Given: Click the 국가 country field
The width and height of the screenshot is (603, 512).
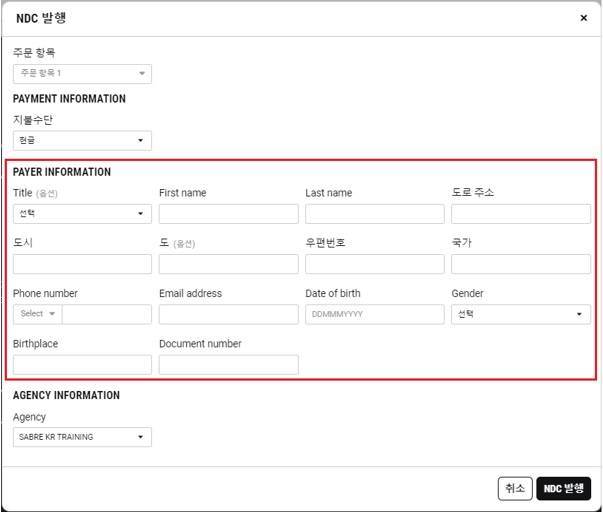Looking at the screenshot, I should (x=521, y=264).
